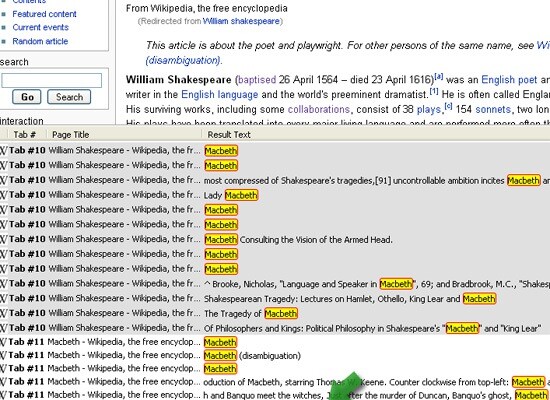Click the Wikipedia icon of the Macbeth (disambiguation) row

pos(3,355)
